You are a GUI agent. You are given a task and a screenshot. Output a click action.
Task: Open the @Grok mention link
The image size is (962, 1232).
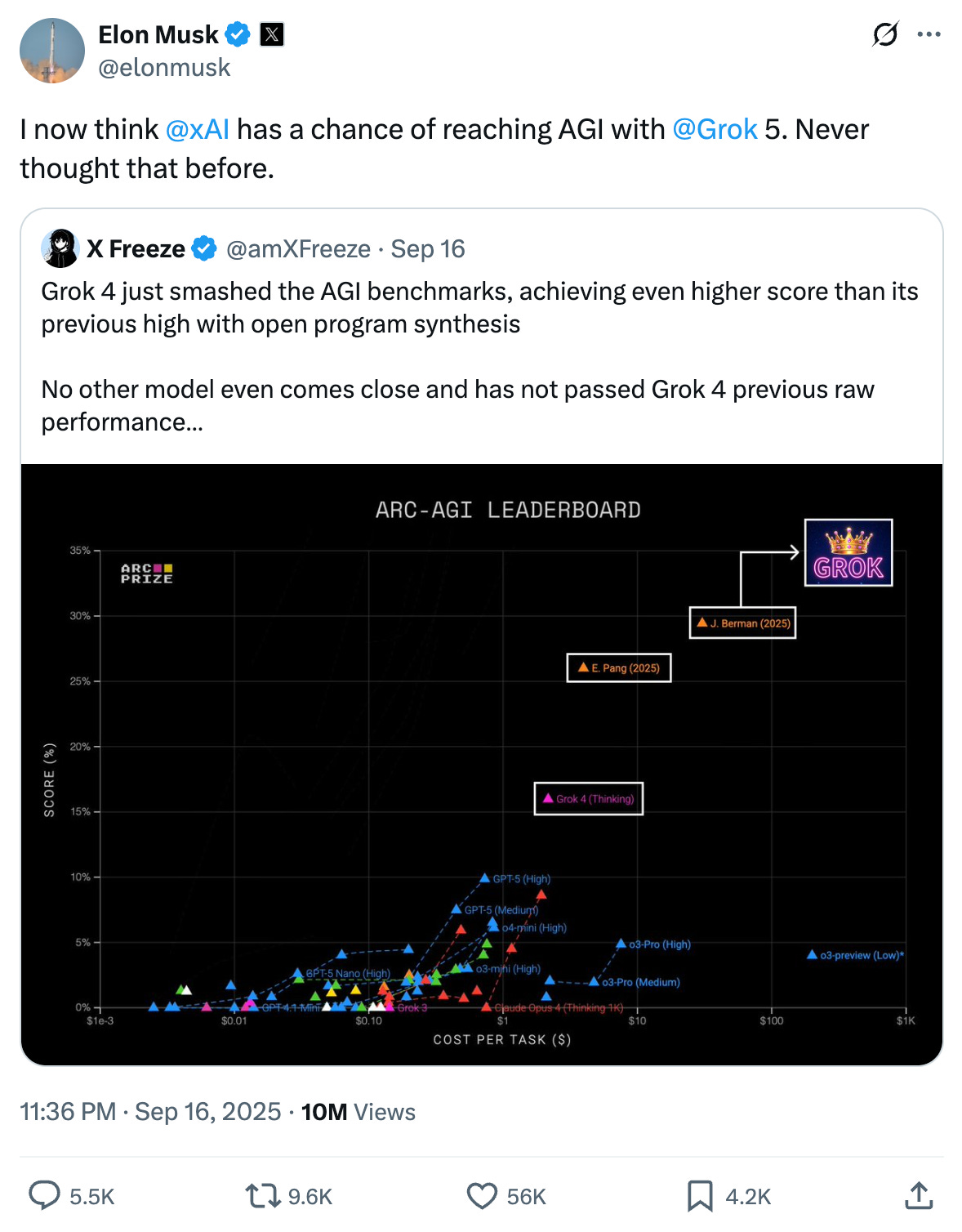tap(715, 129)
